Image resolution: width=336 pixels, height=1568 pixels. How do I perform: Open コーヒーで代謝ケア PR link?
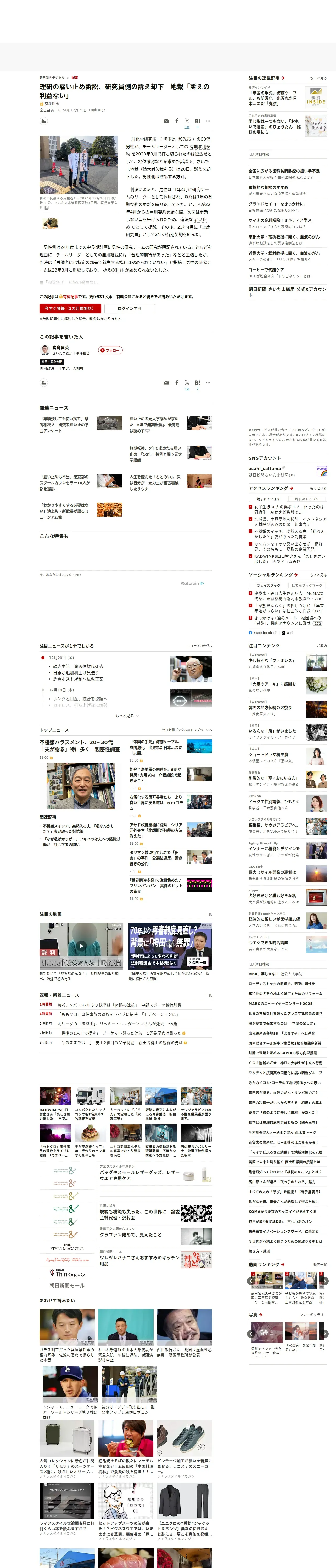[x=266, y=270]
